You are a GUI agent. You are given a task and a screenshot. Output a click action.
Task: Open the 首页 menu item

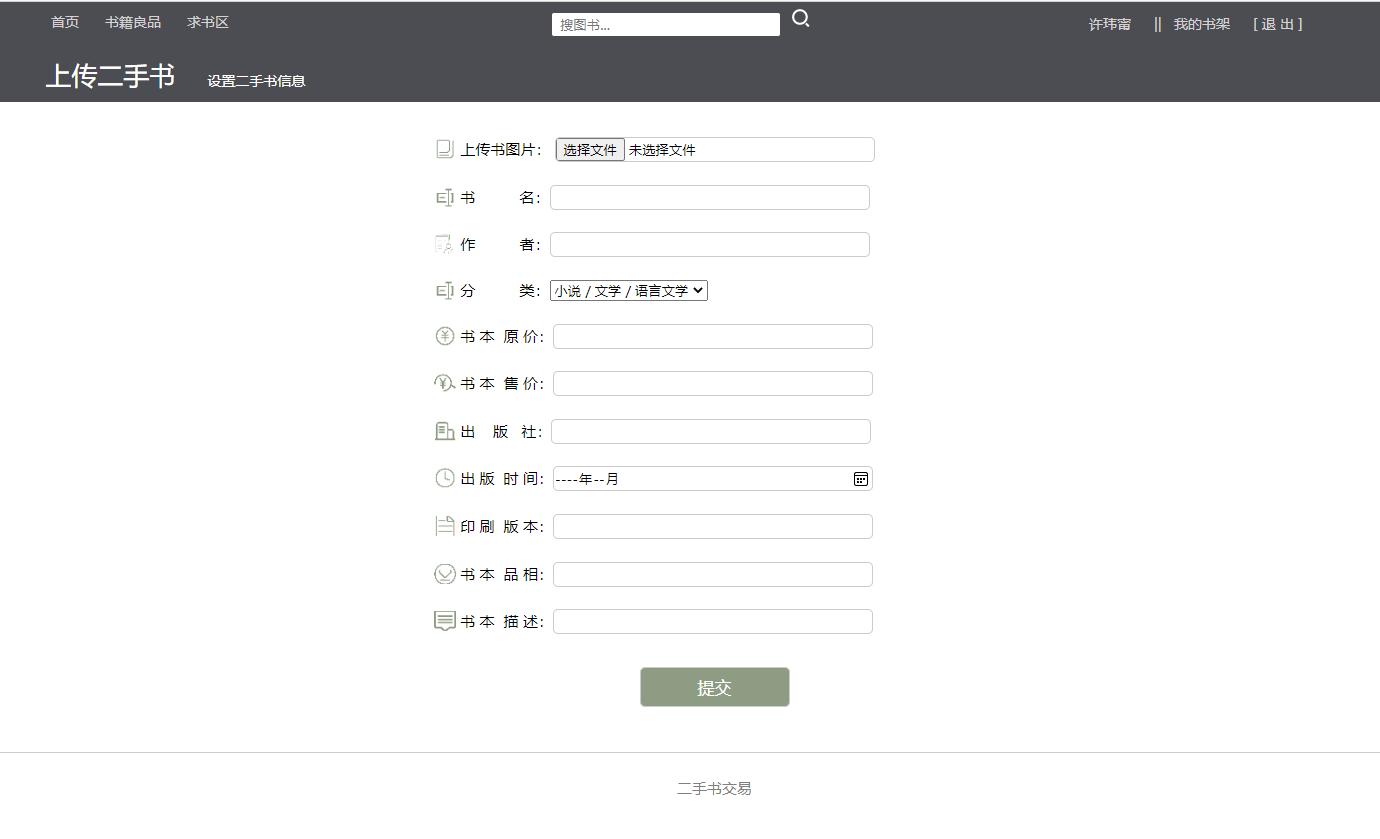point(63,21)
